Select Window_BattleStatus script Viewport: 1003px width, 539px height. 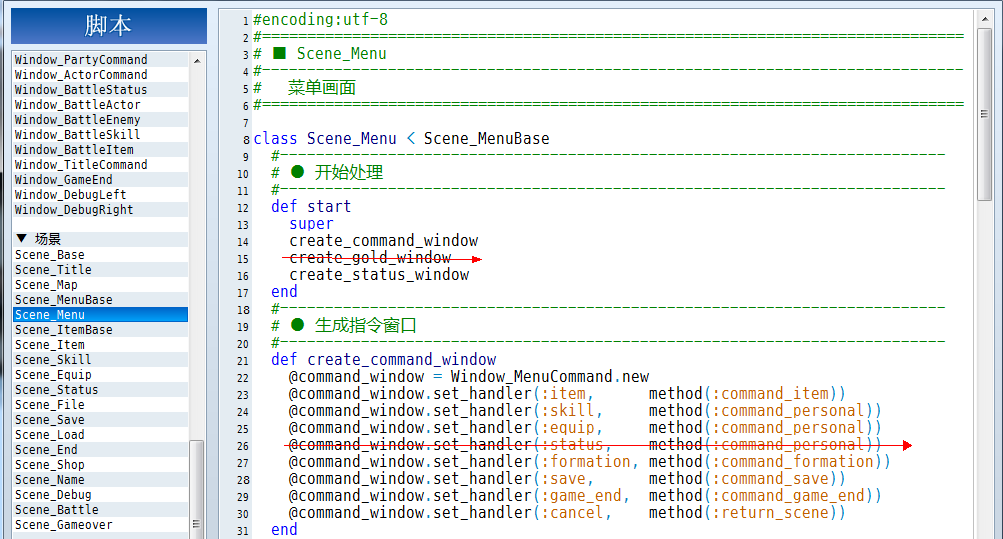(x=100, y=90)
